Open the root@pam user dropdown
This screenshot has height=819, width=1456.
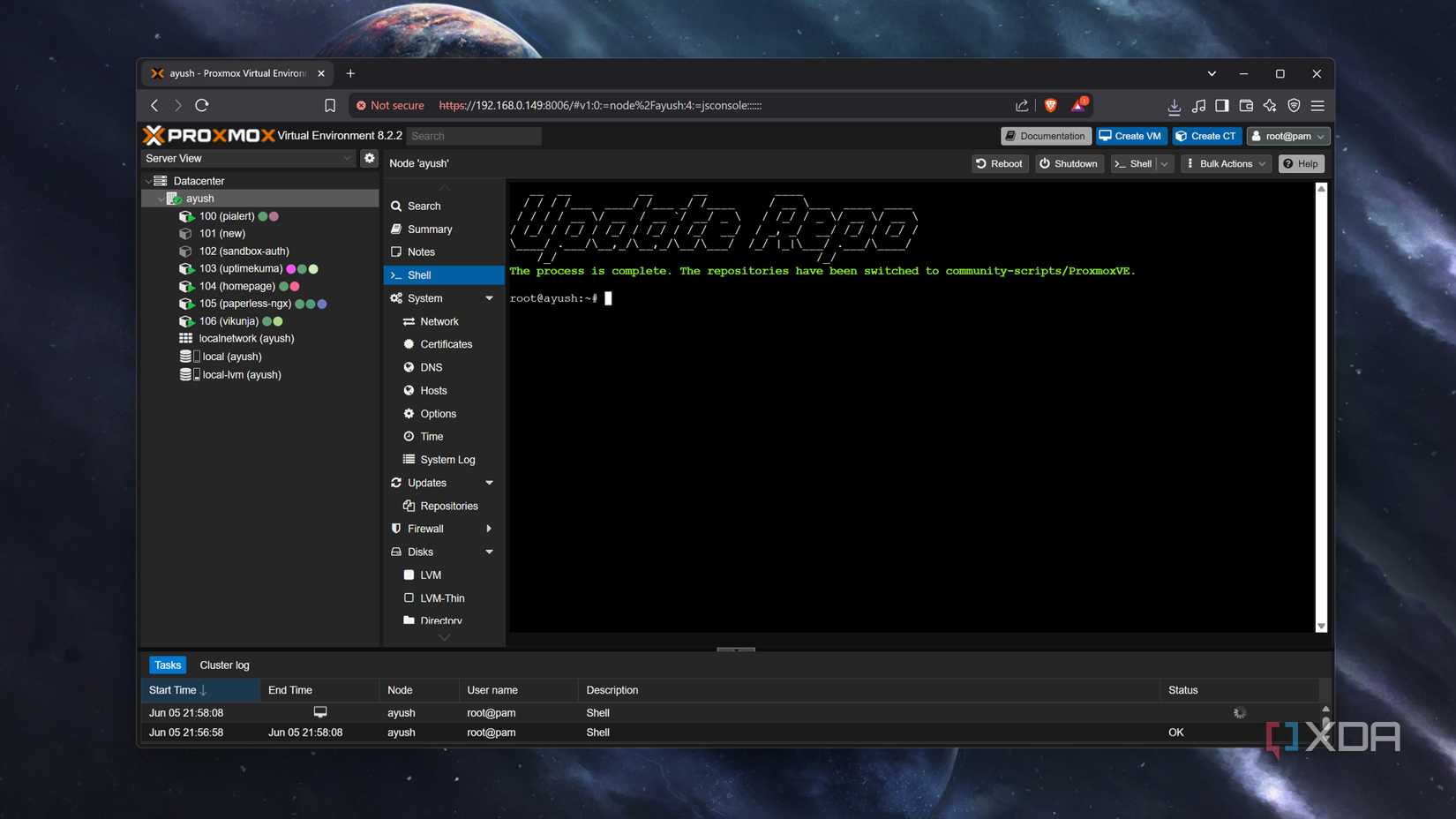(x=1287, y=136)
